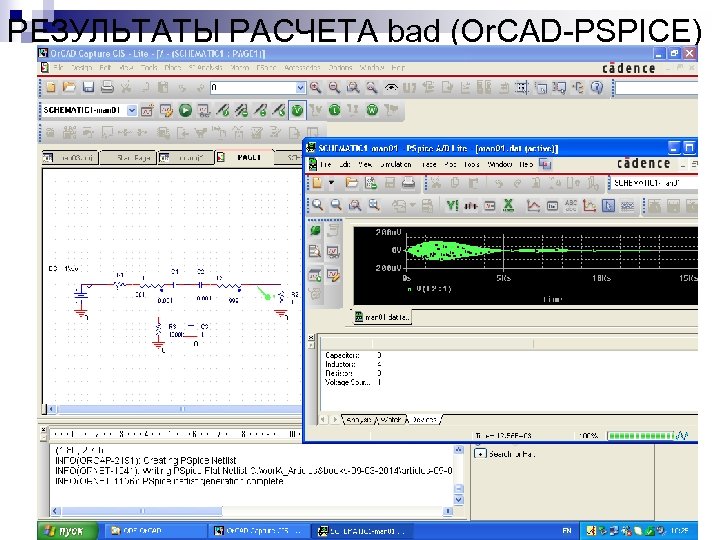The width and height of the screenshot is (720, 540).
Task: Open Capture help question-mark icon
Action: (596, 87)
